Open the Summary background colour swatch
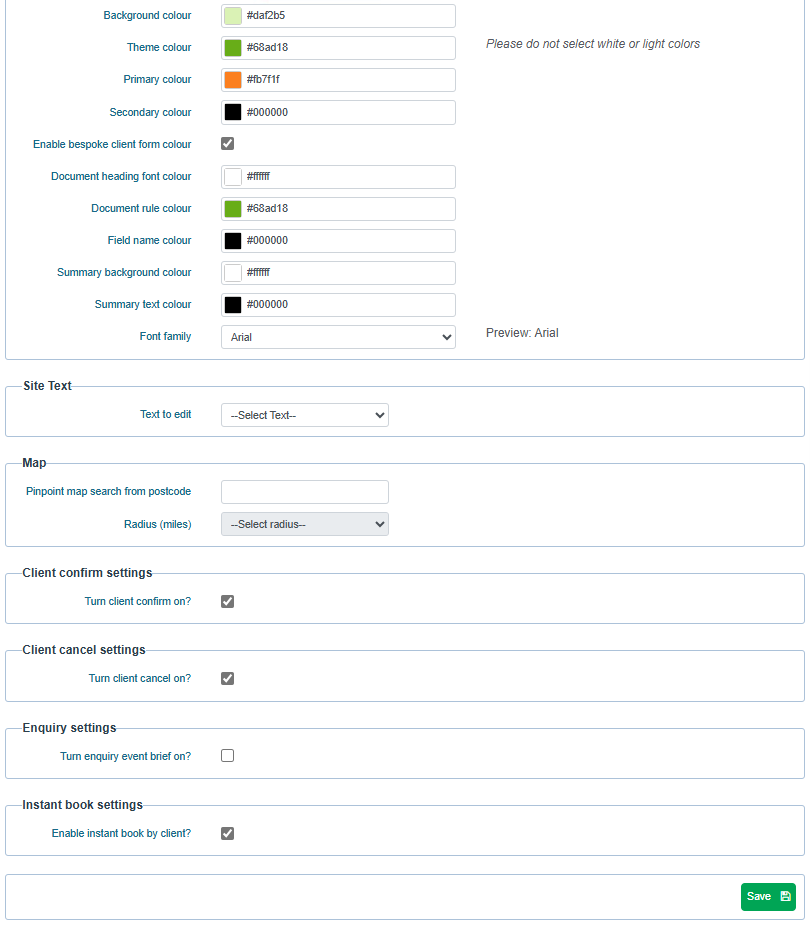The height and width of the screenshot is (927, 810). tap(233, 273)
